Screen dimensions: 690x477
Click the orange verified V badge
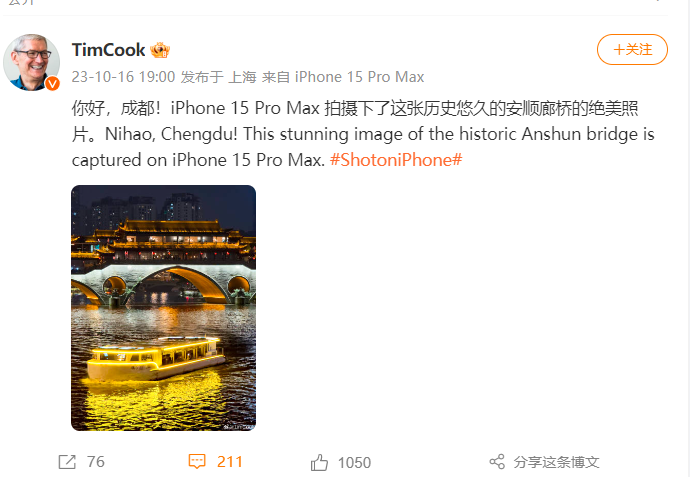point(52,83)
